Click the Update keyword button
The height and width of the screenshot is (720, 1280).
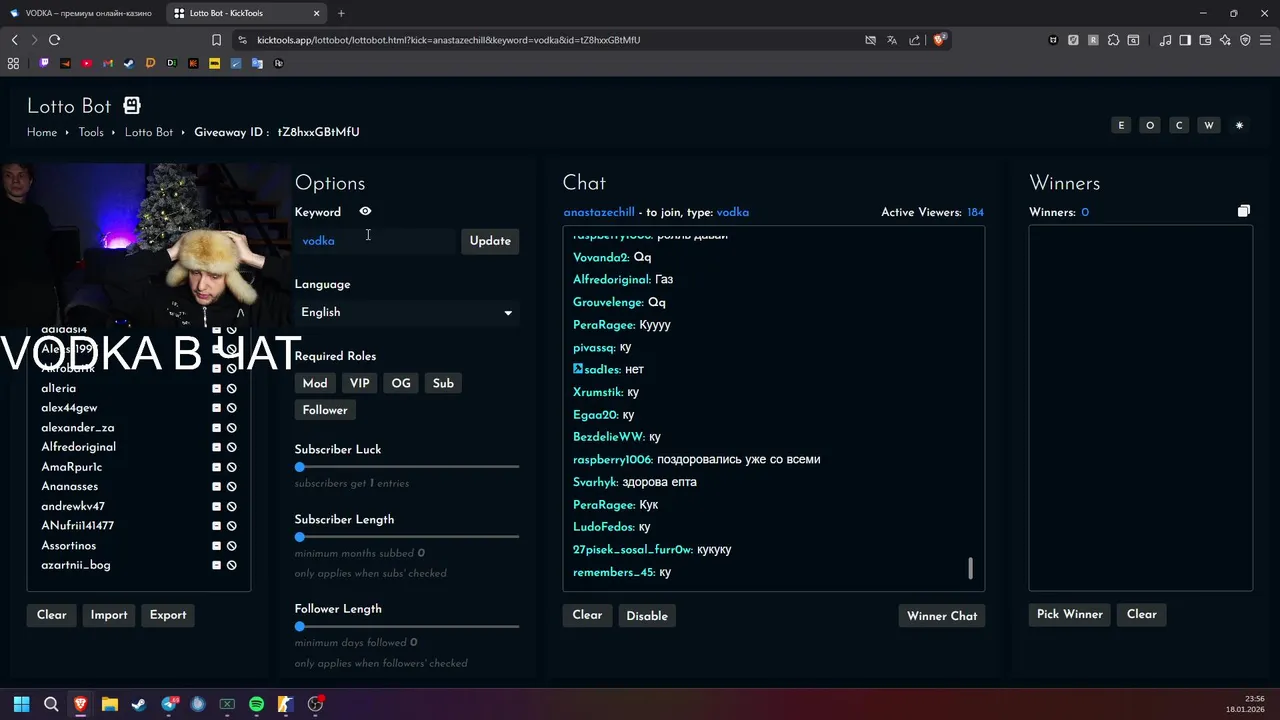click(490, 241)
